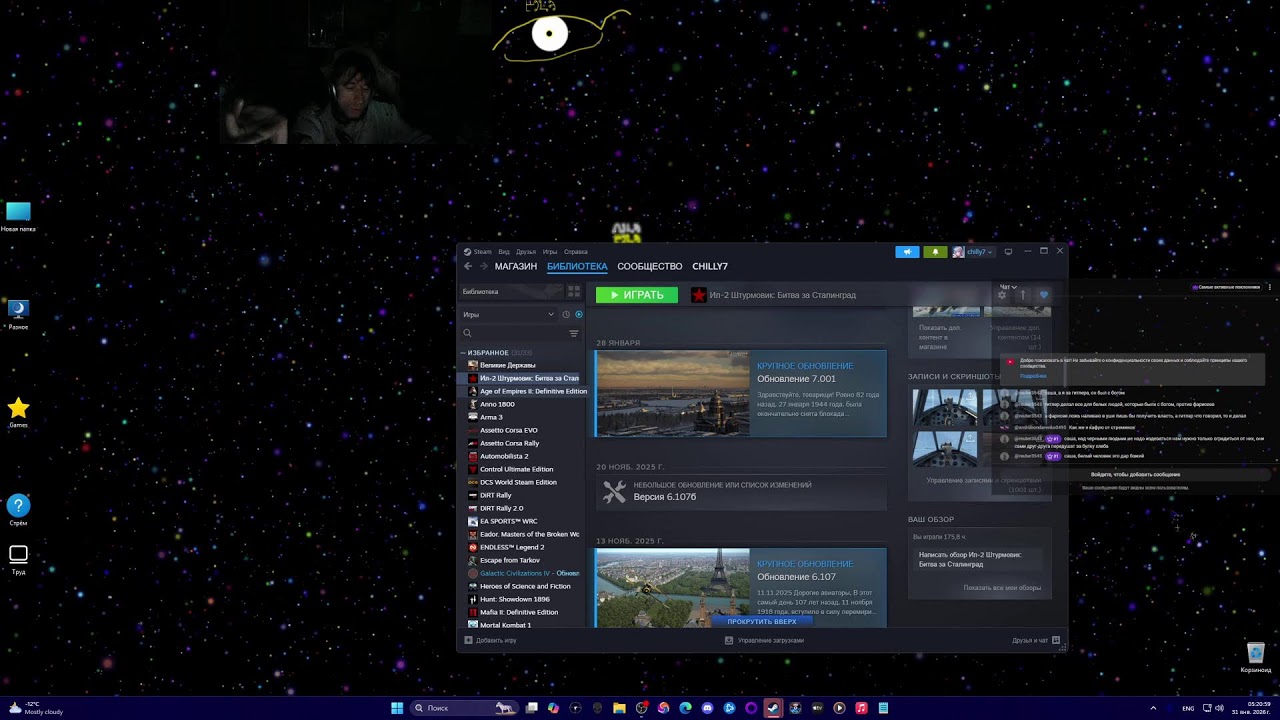
Task: Click the upward arrow icon beside the gear
Action: pos(1023,295)
